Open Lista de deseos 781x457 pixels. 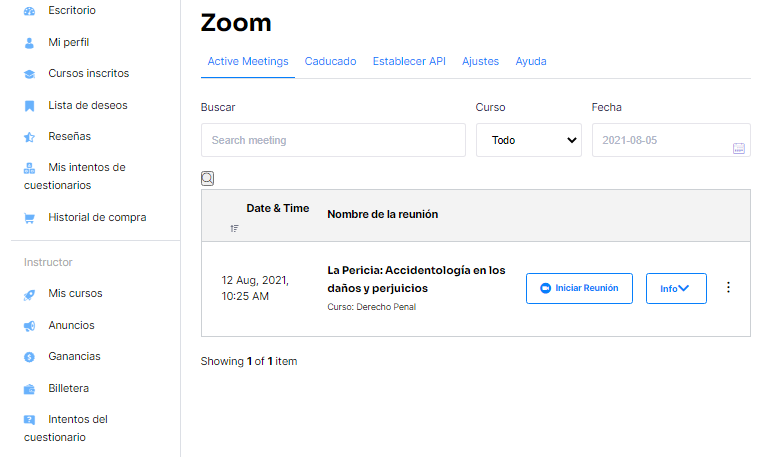click(88, 105)
